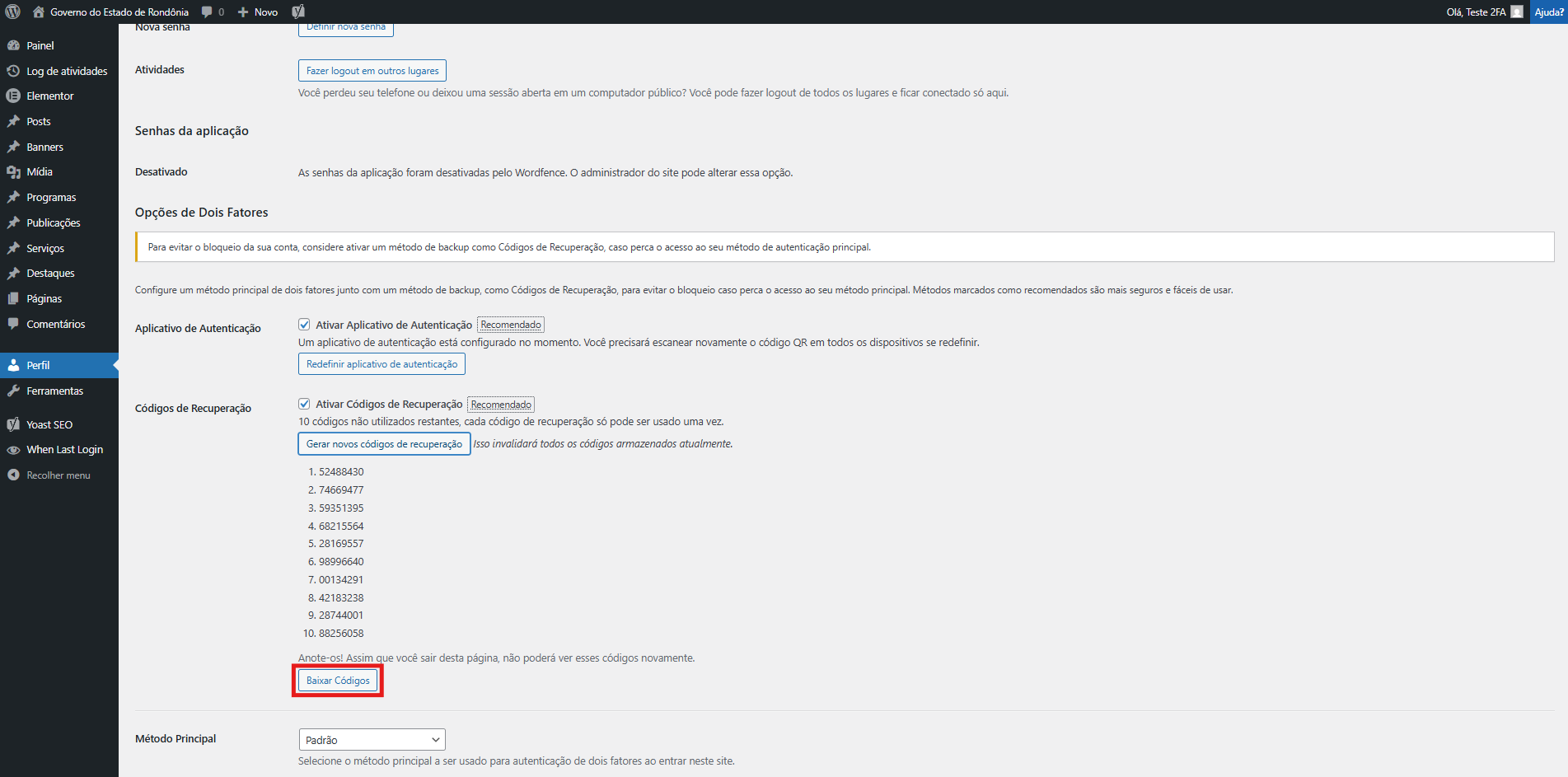Open the user avatar in top right
Viewport: 1568px width, 777px height.
[1517, 12]
